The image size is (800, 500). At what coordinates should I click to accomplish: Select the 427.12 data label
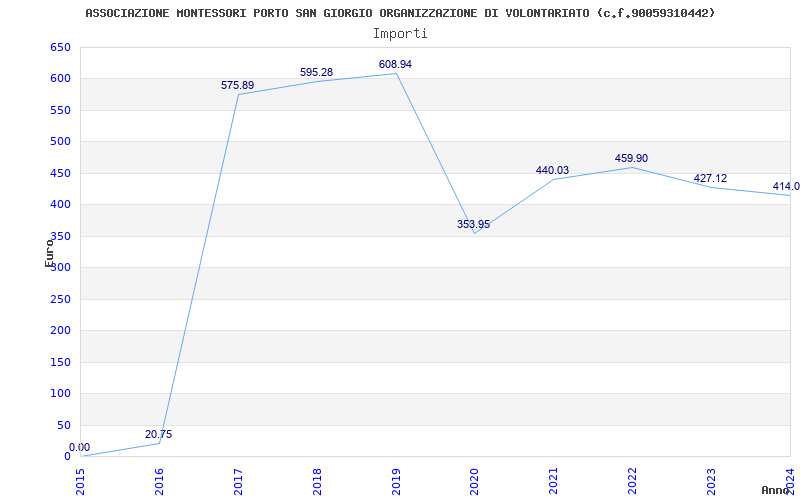click(710, 178)
